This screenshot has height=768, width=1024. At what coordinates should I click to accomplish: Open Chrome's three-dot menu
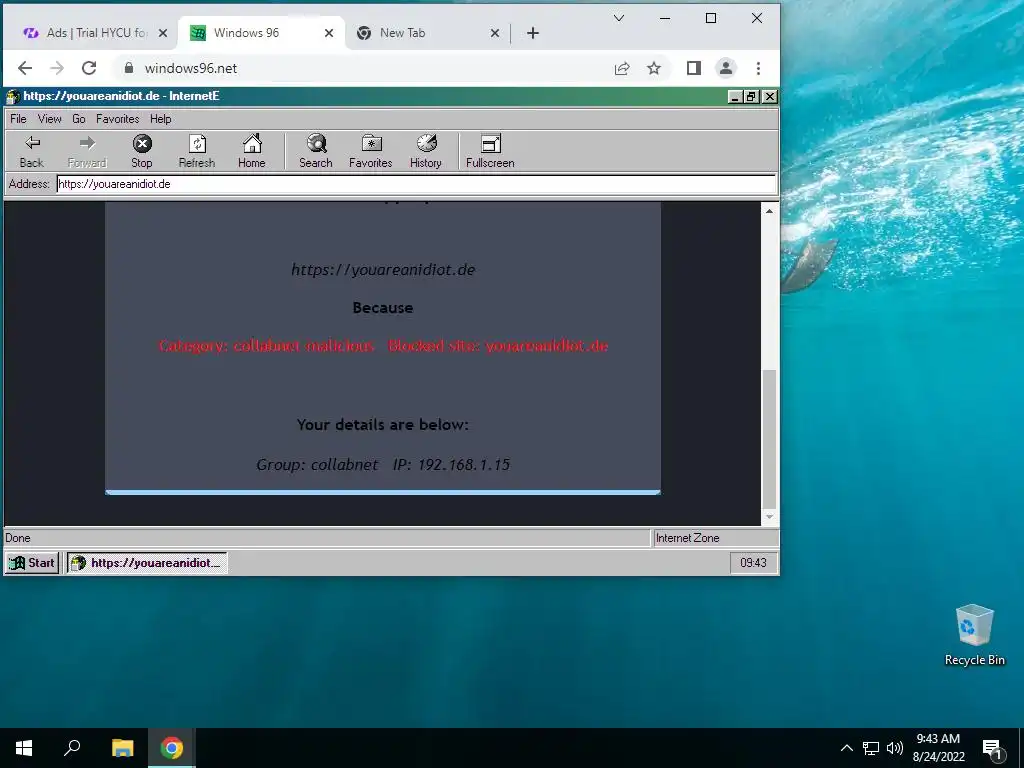758,68
